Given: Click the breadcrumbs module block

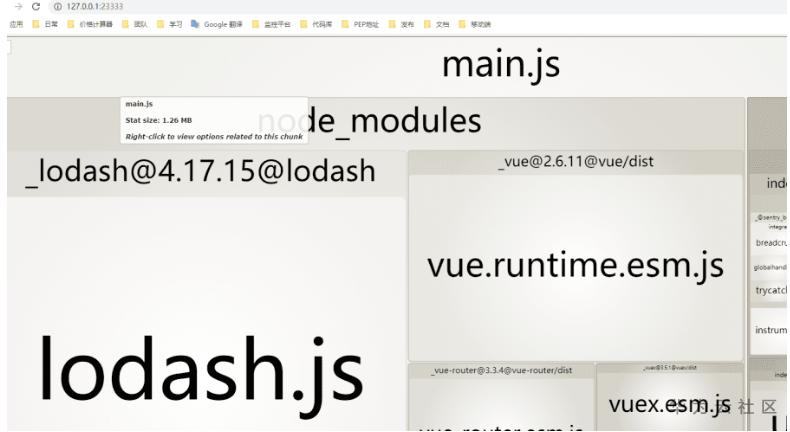Looking at the screenshot, I should point(770,243).
